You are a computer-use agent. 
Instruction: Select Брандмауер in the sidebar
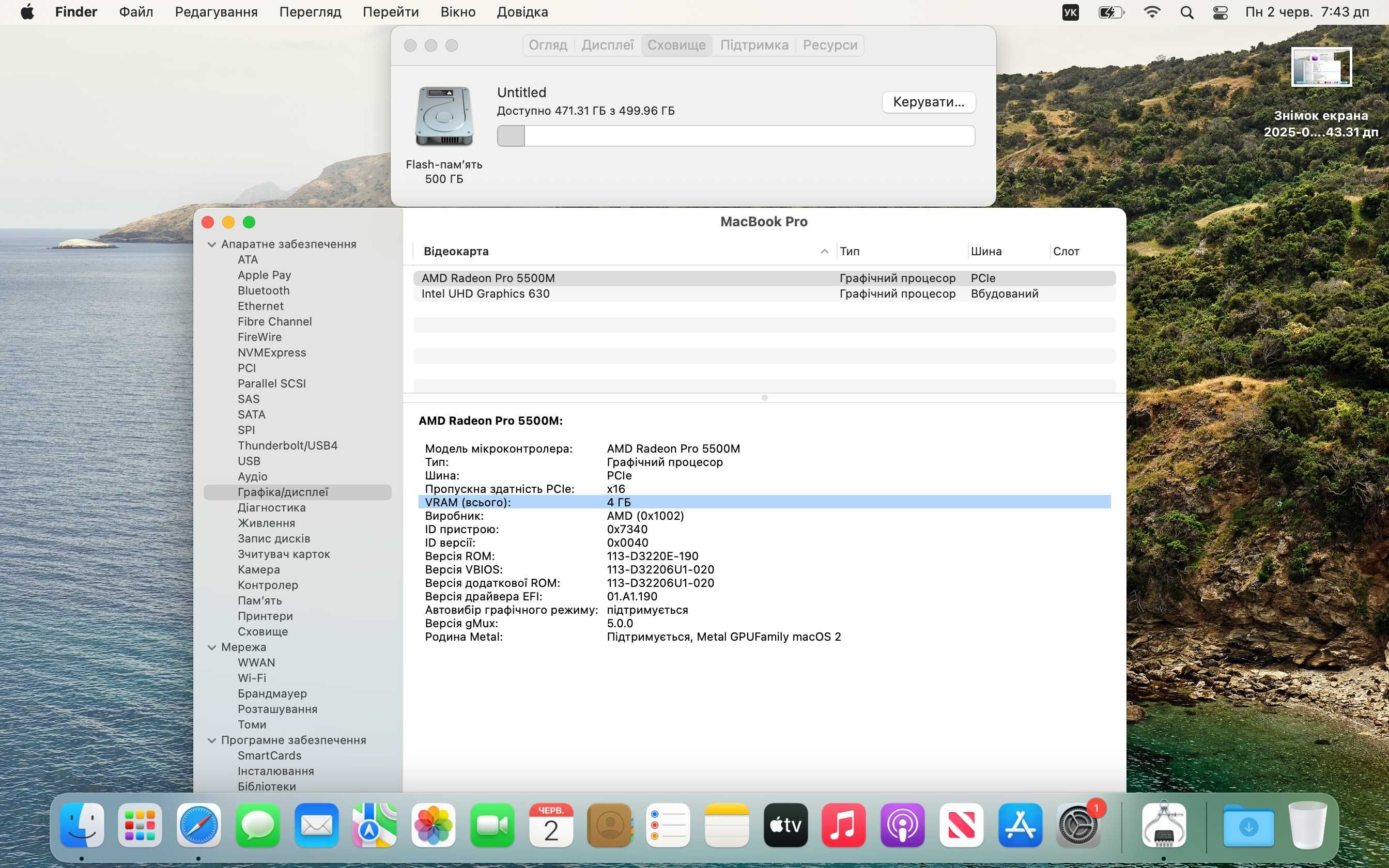(x=272, y=694)
